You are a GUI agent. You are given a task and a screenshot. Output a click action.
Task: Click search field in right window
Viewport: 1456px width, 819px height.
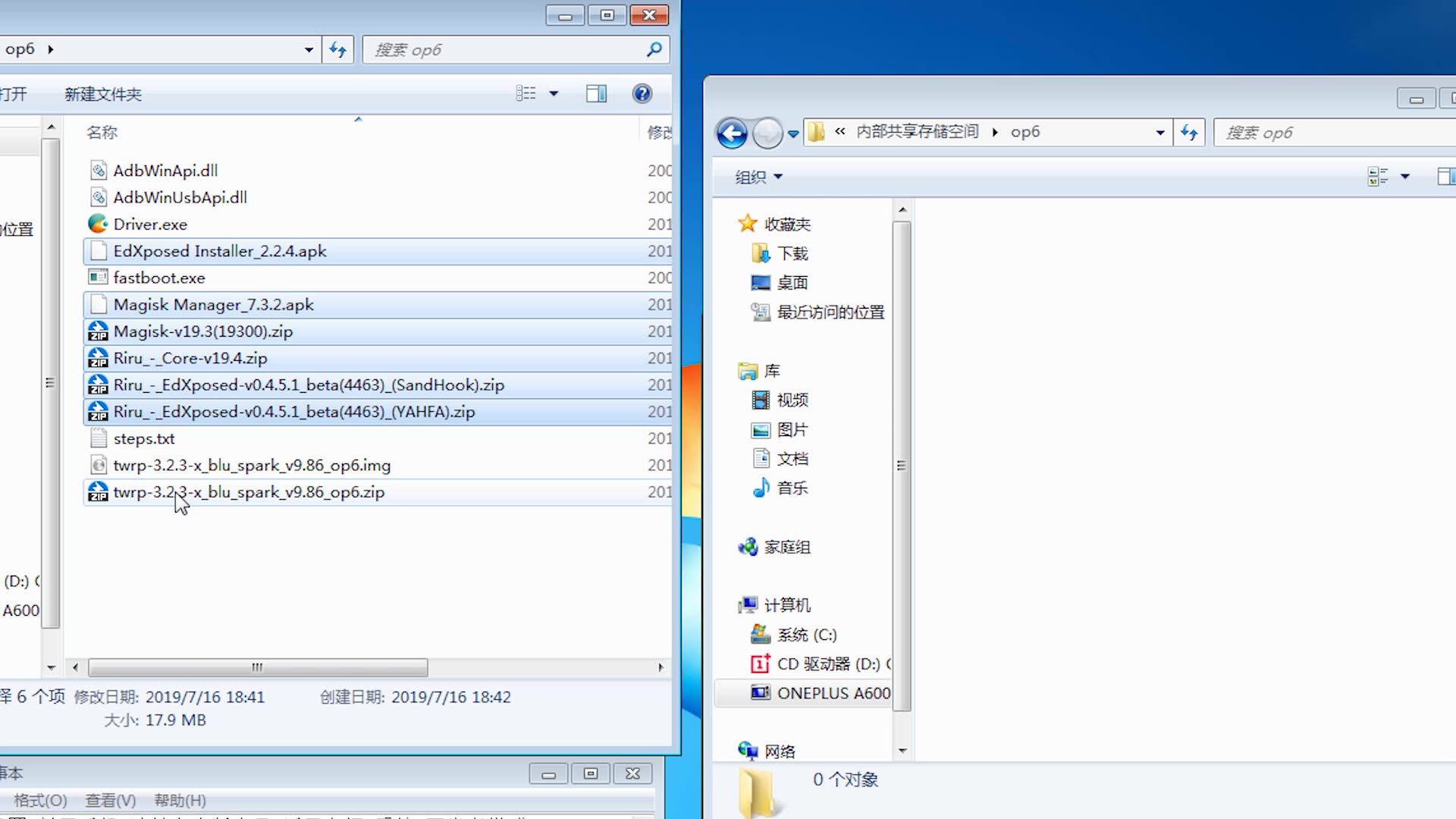(x=1335, y=133)
